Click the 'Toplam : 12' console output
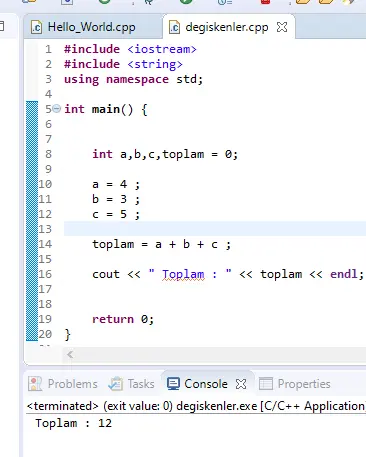Image resolution: width=366 pixels, height=457 pixels. click(x=74, y=423)
